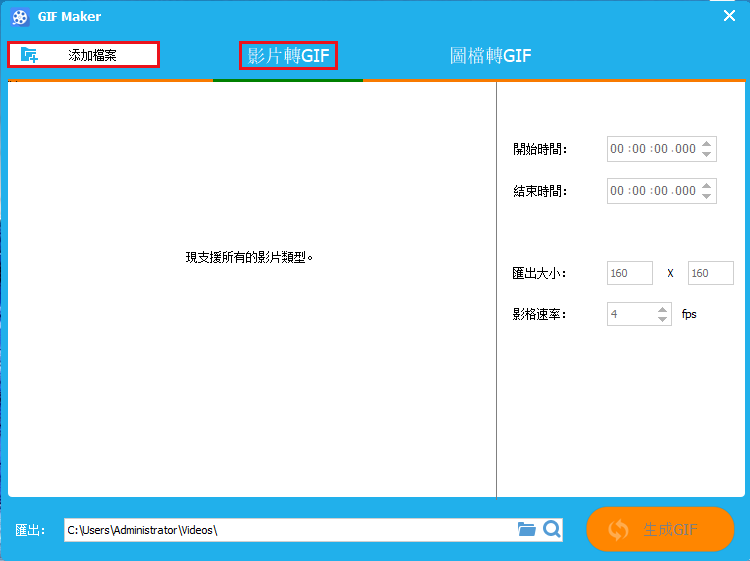This screenshot has height=561, width=750.
Task: Increase the 結束時間 value with up arrow
Action: pyautogui.click(x=706, y=186)
